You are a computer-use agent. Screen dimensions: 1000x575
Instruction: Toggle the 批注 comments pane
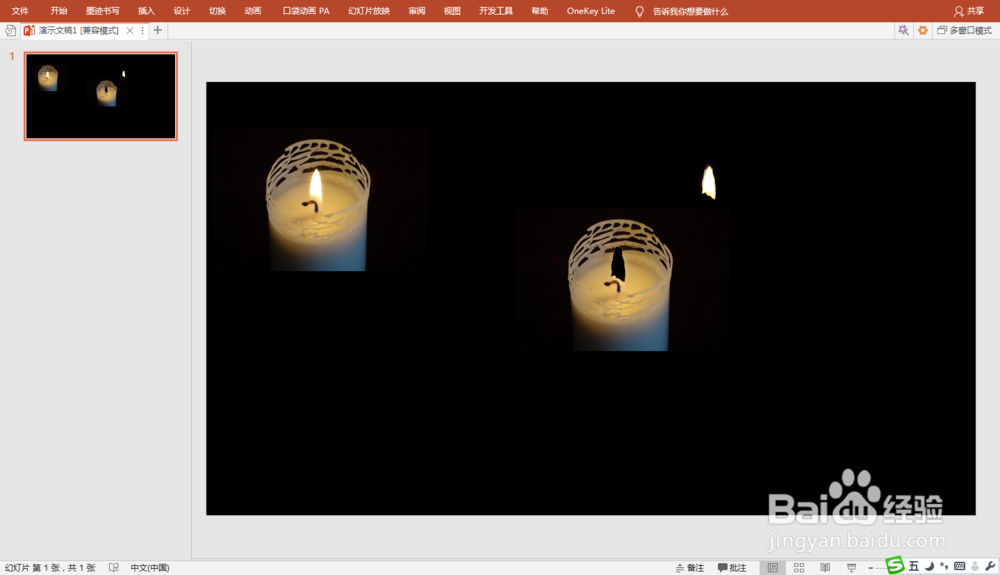[x=732, y=567]
